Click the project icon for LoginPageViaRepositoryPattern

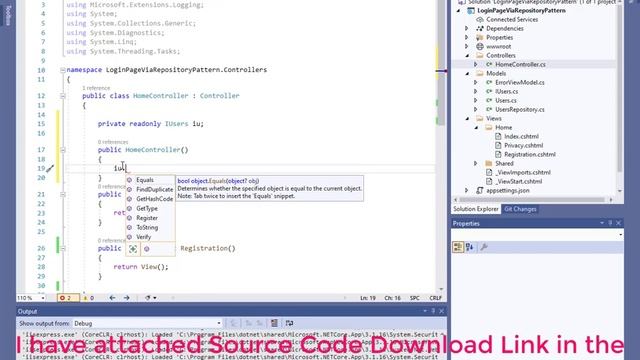coord(471,11)
